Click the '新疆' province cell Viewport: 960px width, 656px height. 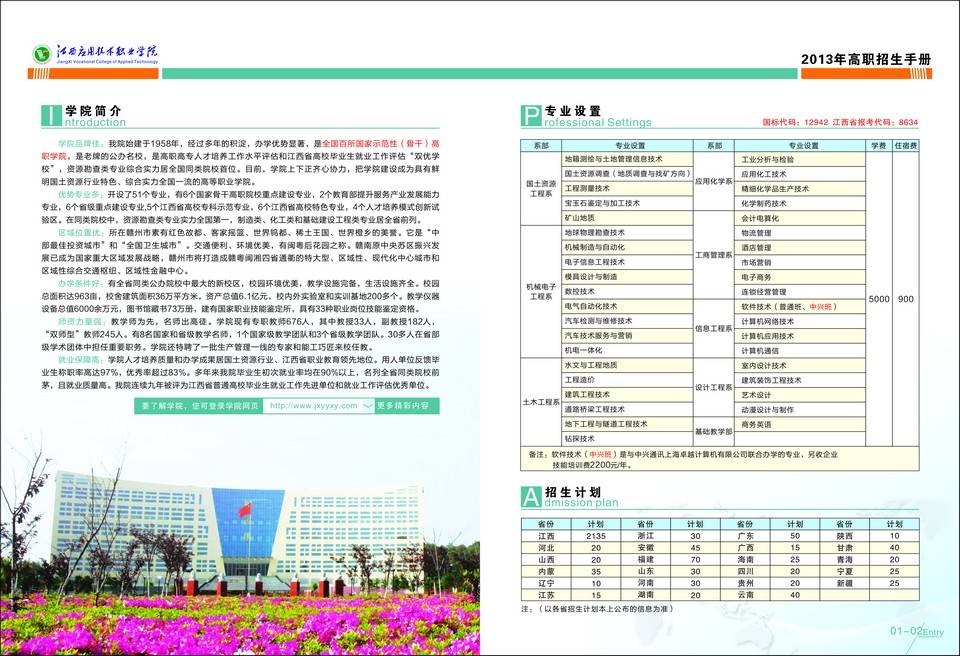[845, 583]
